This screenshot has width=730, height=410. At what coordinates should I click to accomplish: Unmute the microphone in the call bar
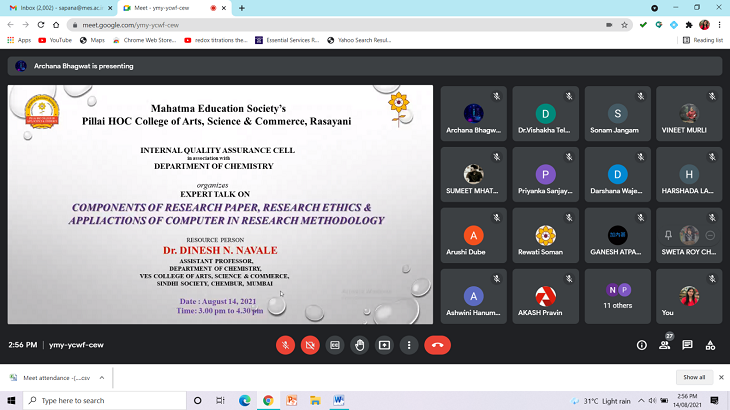pyautogui.click(x=286, y=344)
